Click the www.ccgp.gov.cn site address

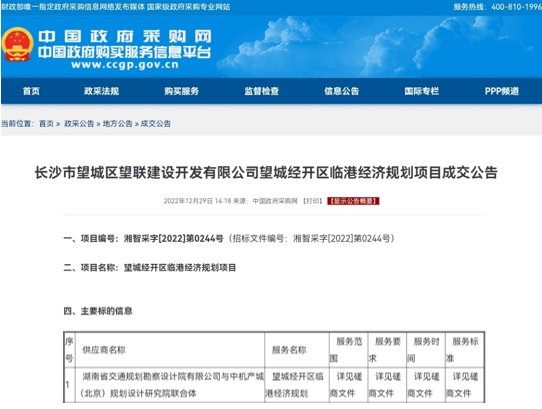pyautogui.click(x=125, y=65)
